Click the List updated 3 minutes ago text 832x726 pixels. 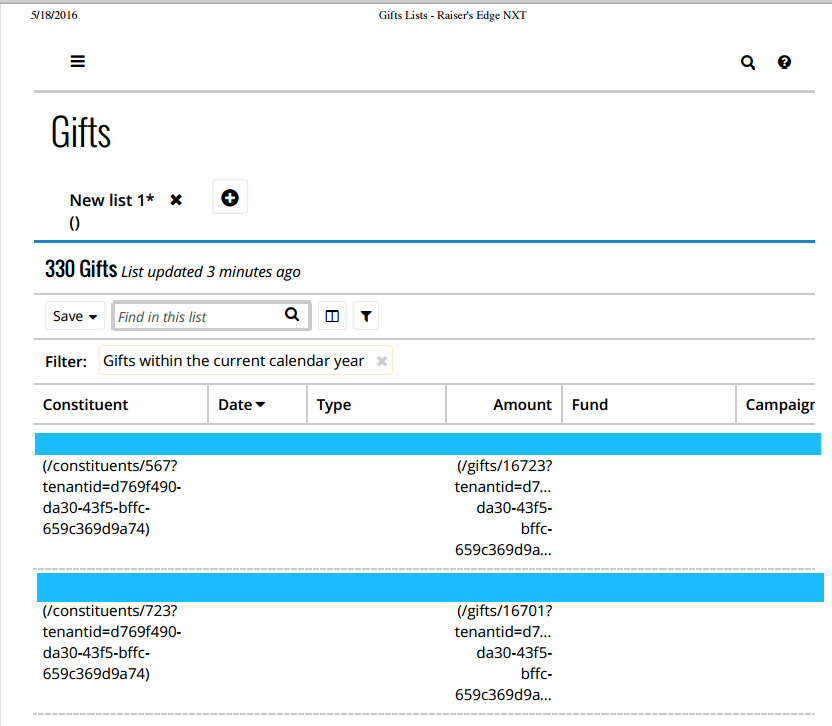211,272
